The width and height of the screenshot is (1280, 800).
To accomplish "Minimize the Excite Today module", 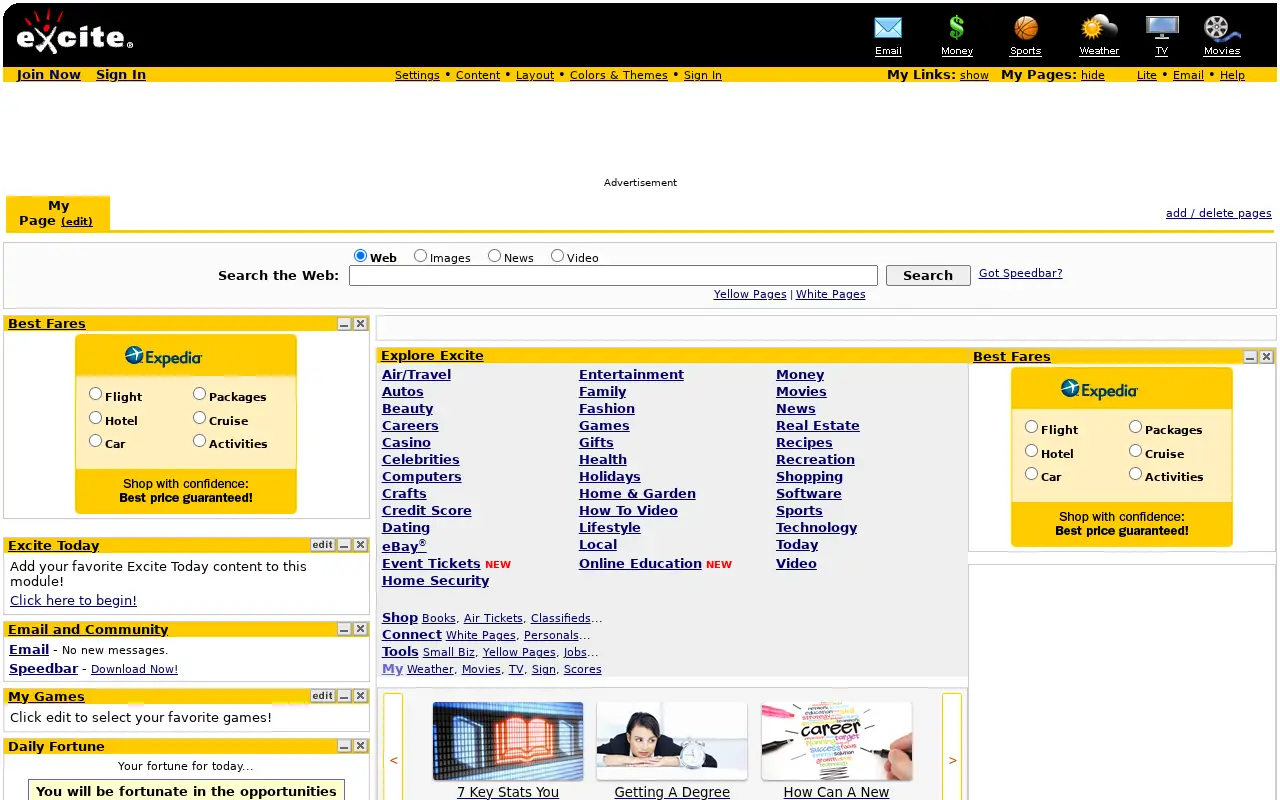I will tap(344, 545).
